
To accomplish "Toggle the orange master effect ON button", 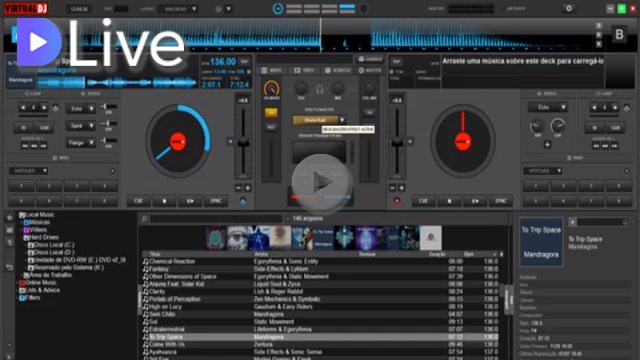I will (271, 113).
